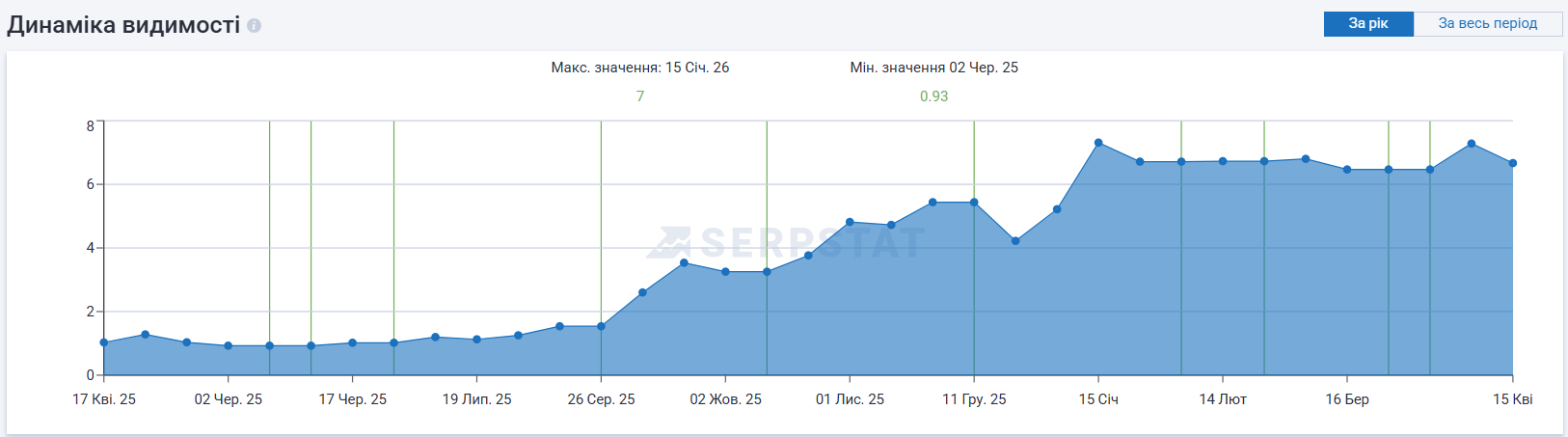Select the first data point at 17 Кві. 25
1568x437 pixels.
(x=104, y=342)
